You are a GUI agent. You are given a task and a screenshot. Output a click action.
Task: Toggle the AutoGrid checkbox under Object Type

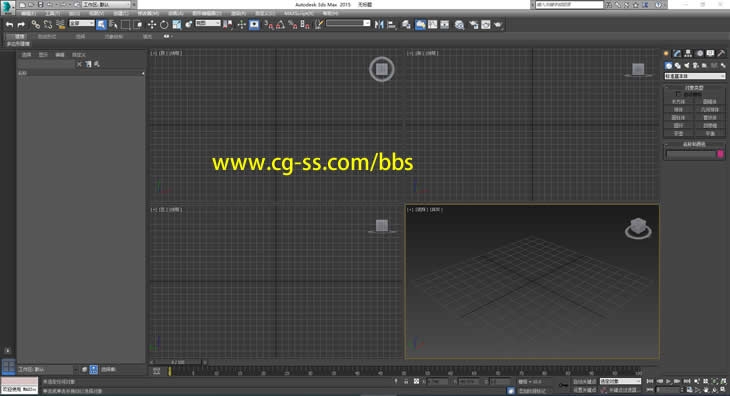pos(678,94)
